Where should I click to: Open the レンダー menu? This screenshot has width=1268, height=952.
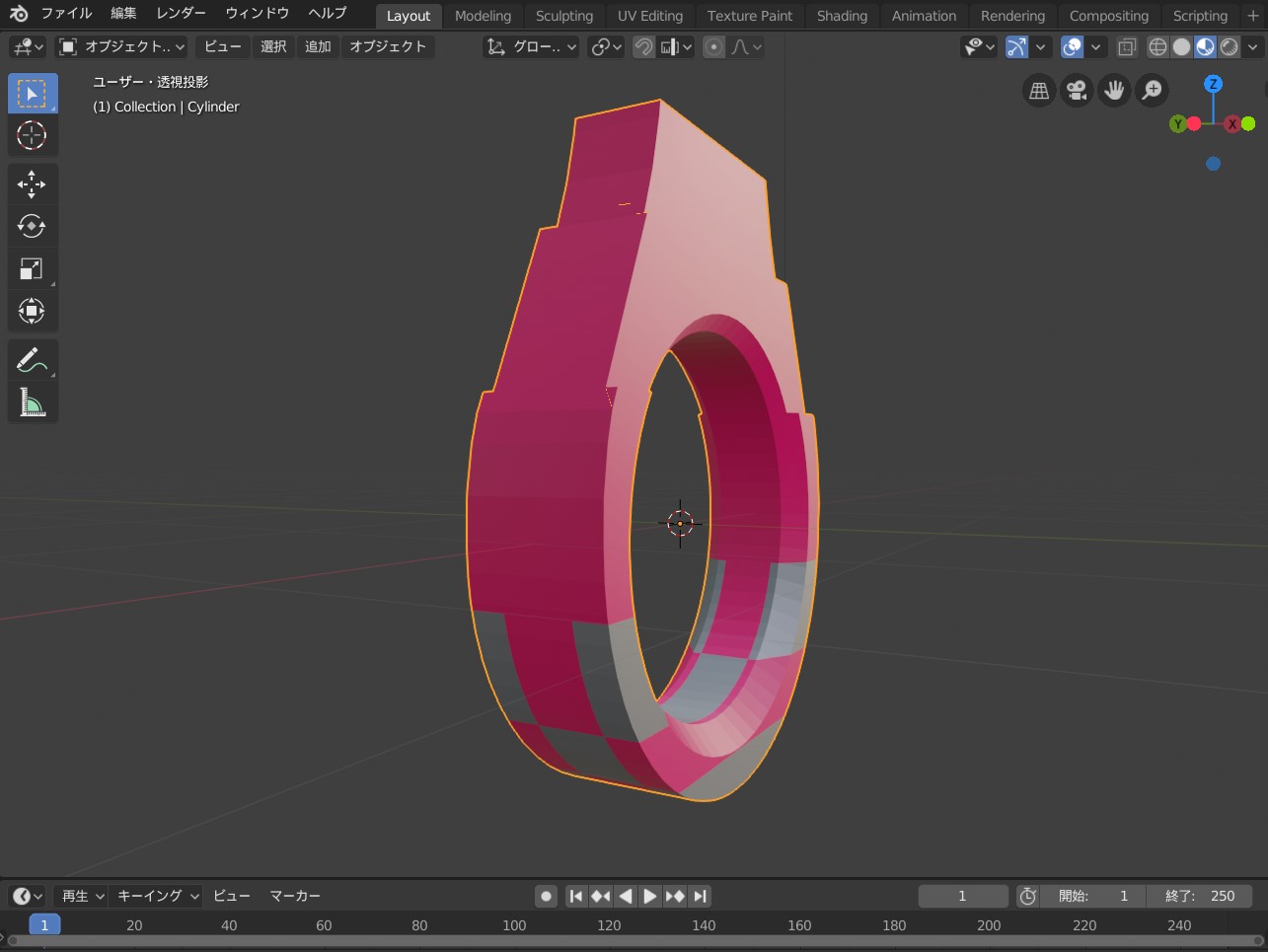coord(182,14)
